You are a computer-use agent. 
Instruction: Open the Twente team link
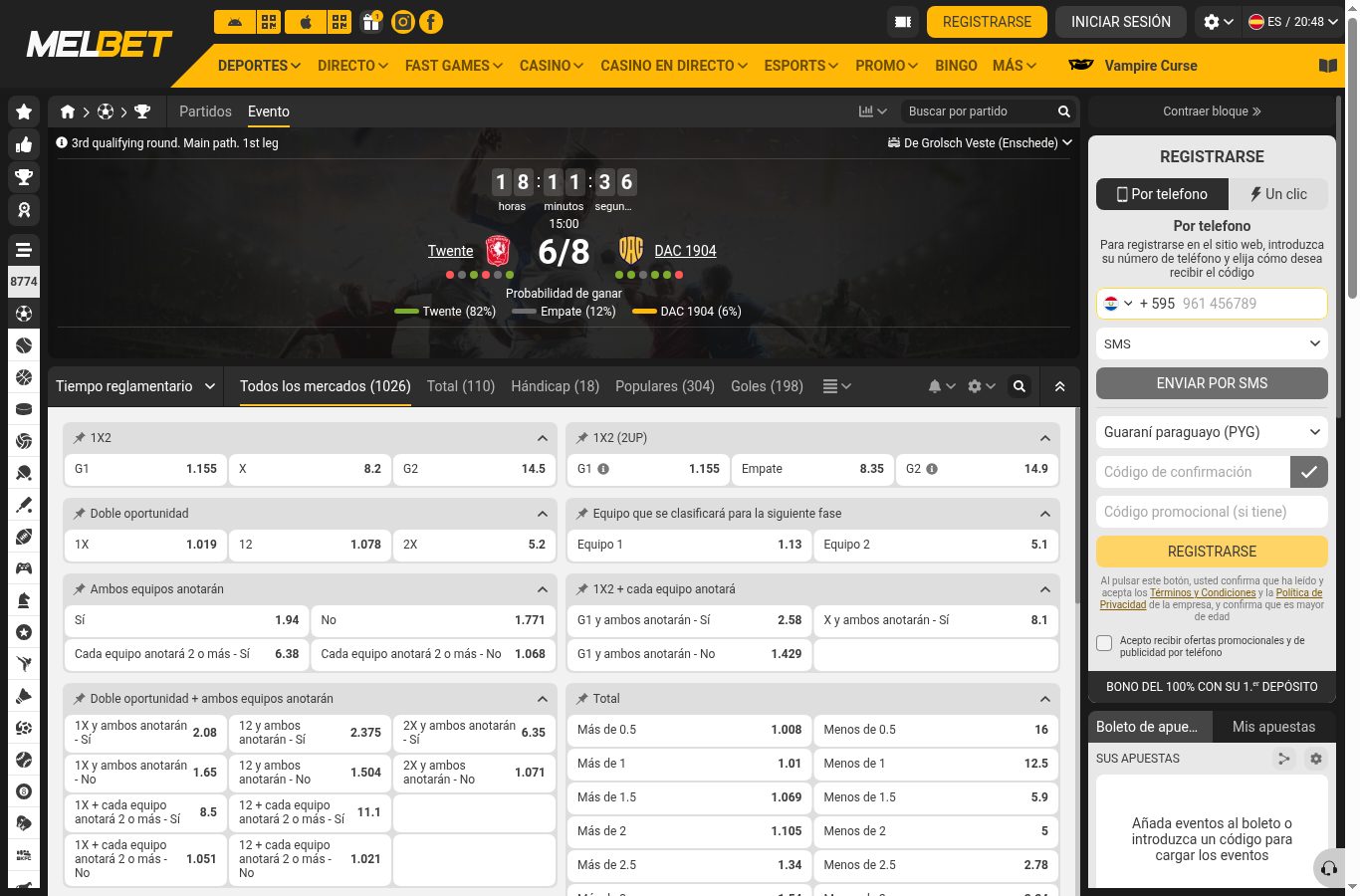coord(450,251)
